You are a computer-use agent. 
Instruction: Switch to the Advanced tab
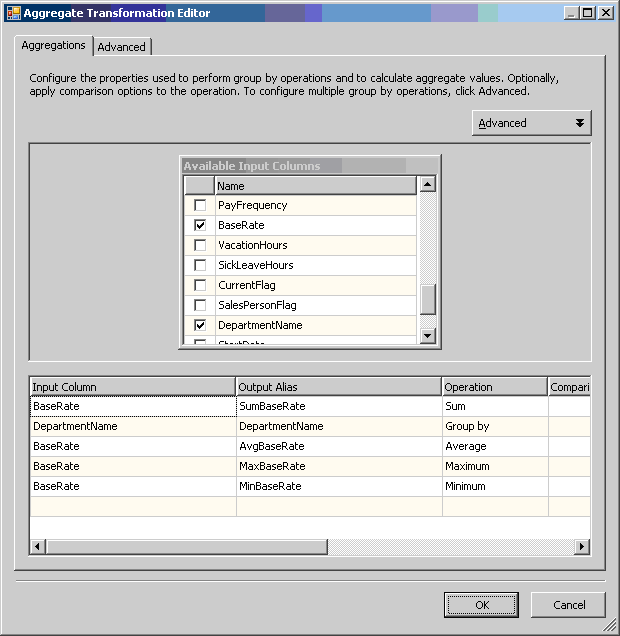click(121, 47)
